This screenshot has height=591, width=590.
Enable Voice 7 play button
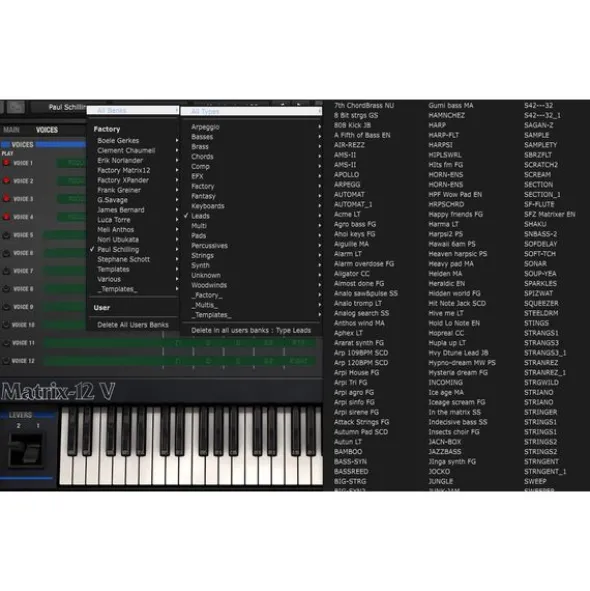(6, 271)
